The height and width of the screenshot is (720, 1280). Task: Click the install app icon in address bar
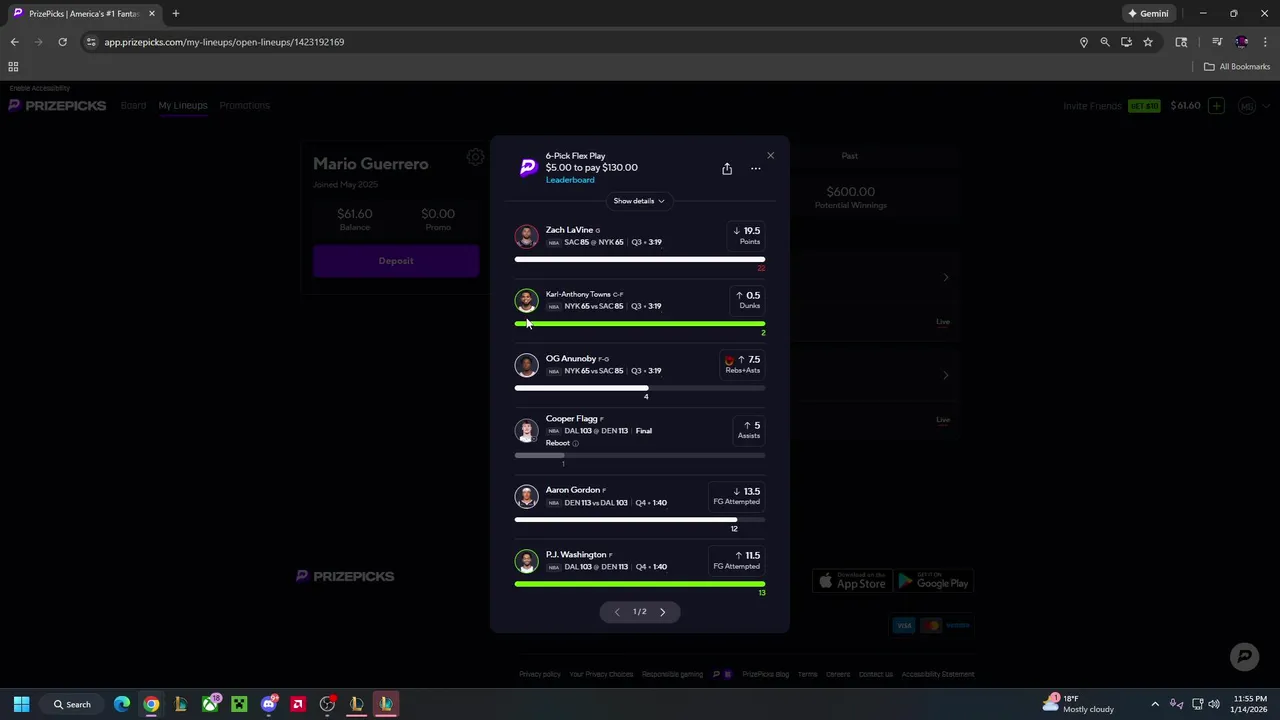(x=1126, y=42)
